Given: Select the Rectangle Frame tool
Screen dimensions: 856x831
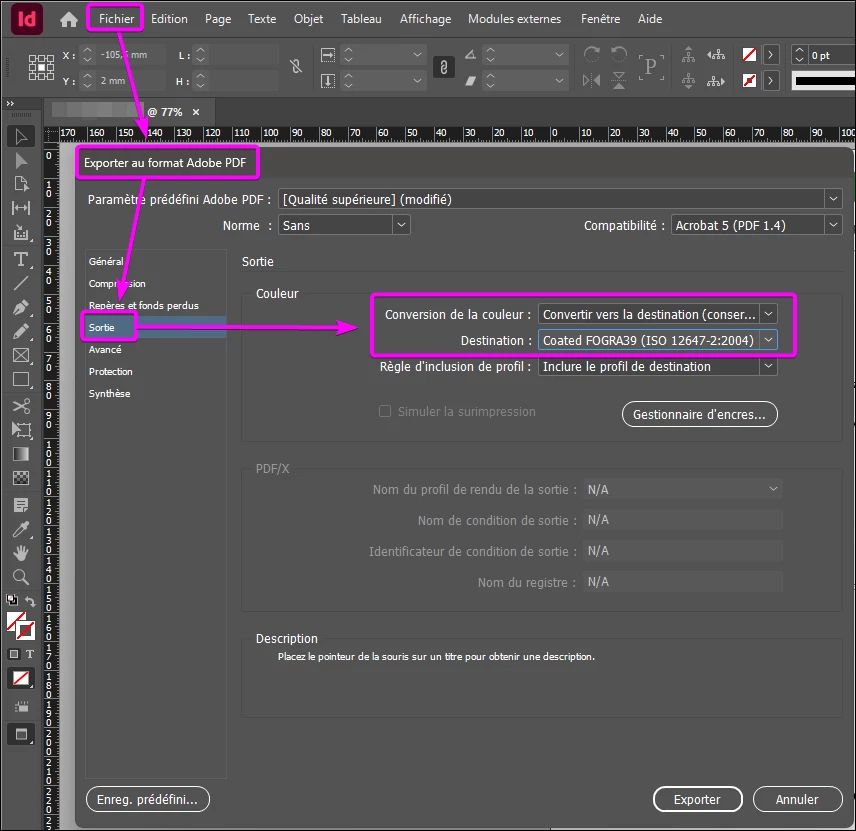Looking at the screenshot, I should (x=21, y=355).
